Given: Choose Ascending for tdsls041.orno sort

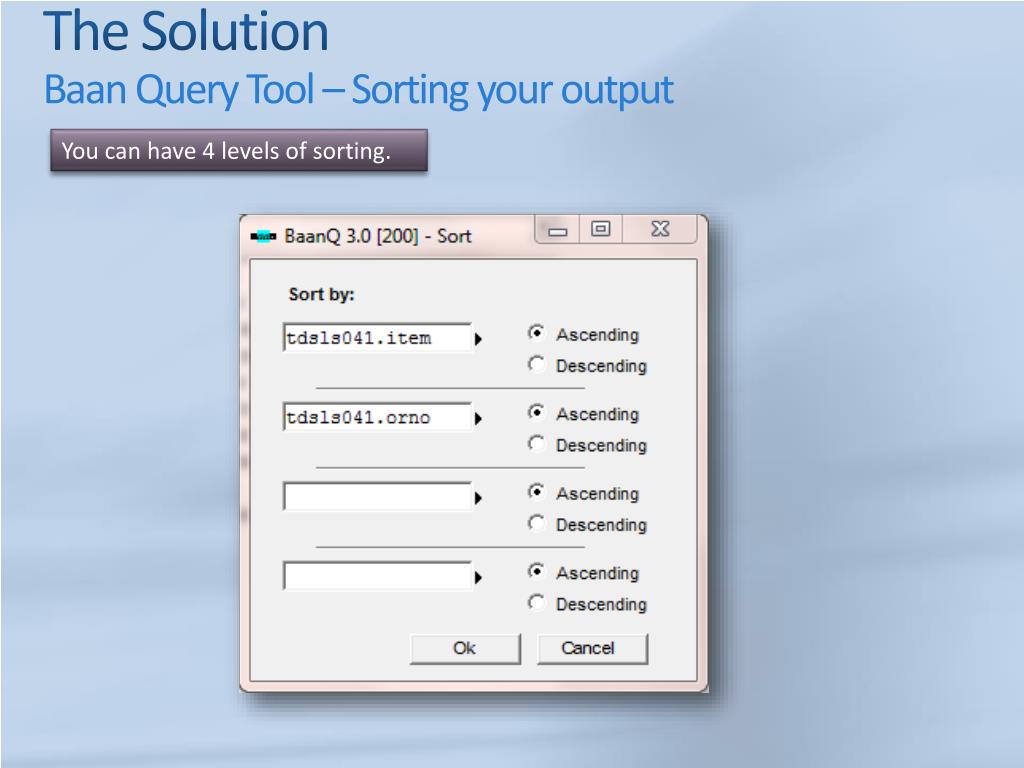Looking at the screenshot, I should pyautogui.click(x=536, y=412).
